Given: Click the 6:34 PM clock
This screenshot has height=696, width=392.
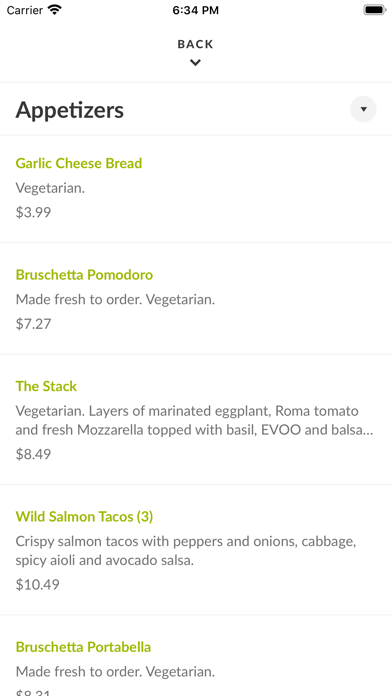Looking at the screenshot, I should (195, 10).
